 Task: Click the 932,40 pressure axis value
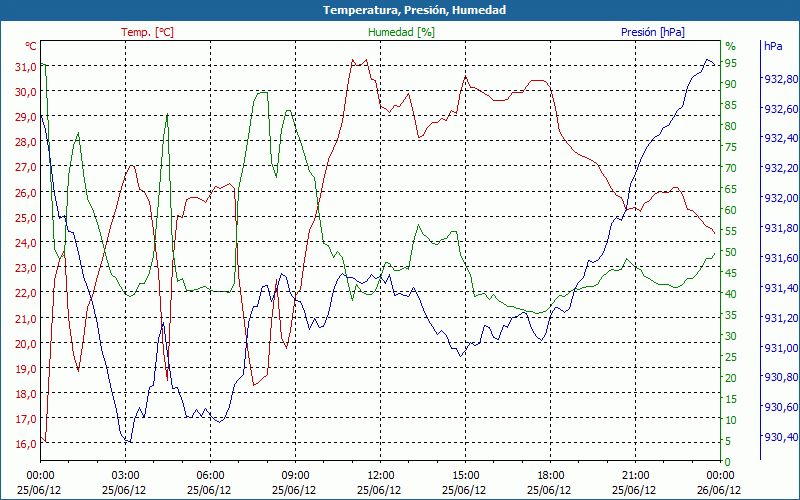781,138
